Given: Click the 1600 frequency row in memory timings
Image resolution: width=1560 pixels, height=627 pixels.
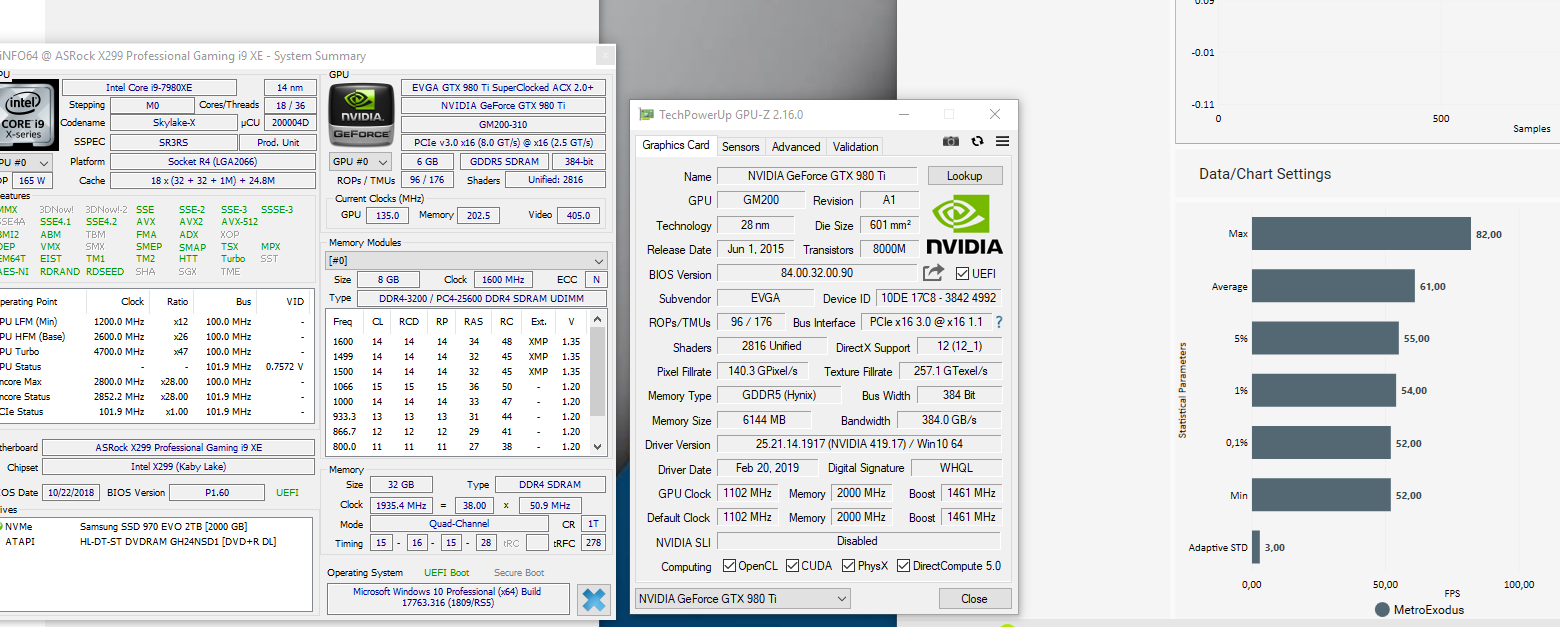Looking at the screenshot, I should (458, 342).
